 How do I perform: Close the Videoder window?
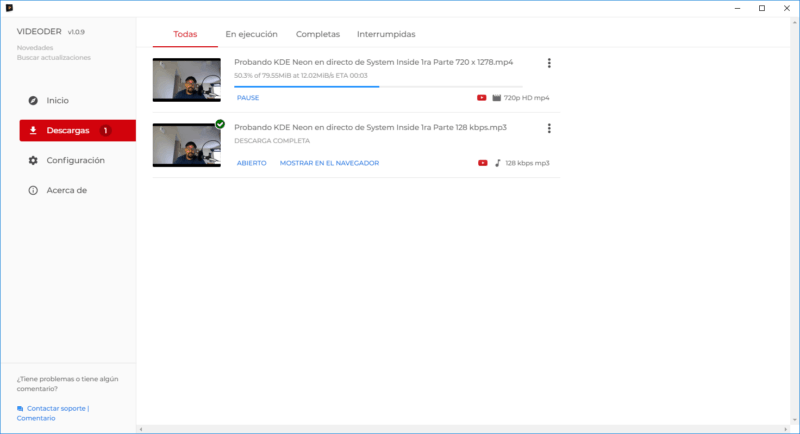(x=787, y=8)
